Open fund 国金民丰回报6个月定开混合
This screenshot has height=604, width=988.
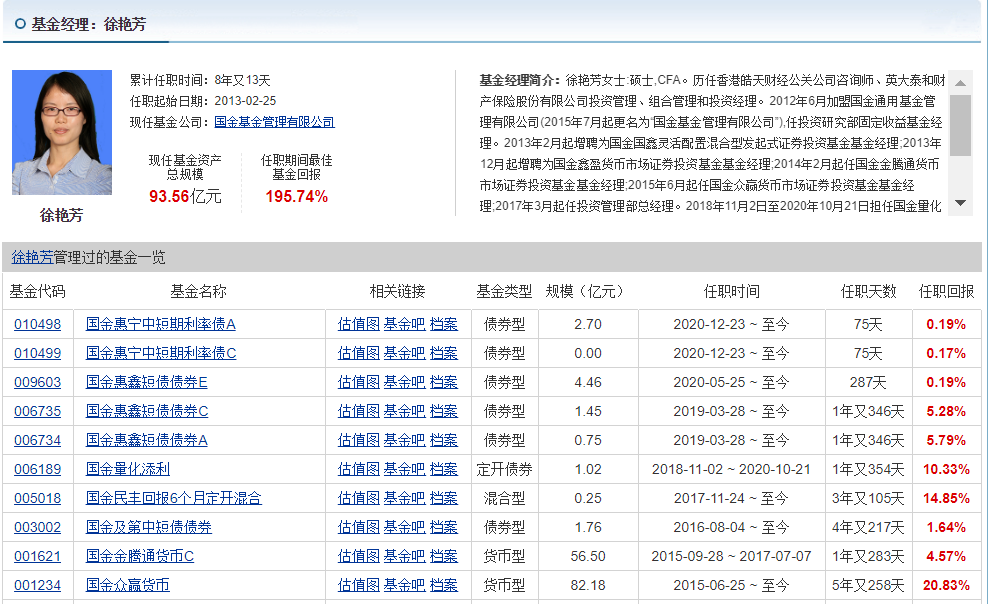pos(173,498)
